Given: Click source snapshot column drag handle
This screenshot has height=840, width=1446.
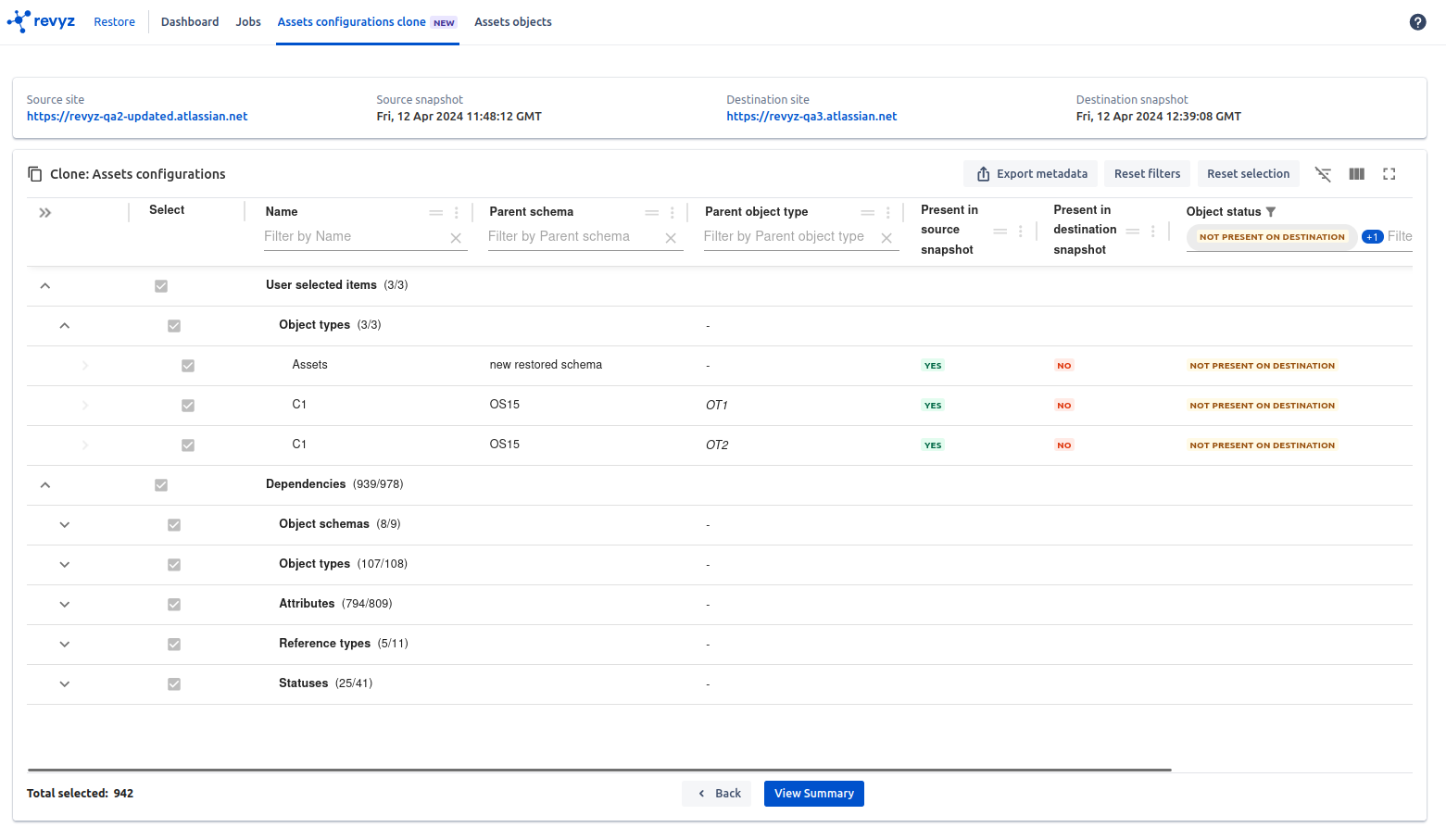Looking at the screenshot, I should [1000, 231].
